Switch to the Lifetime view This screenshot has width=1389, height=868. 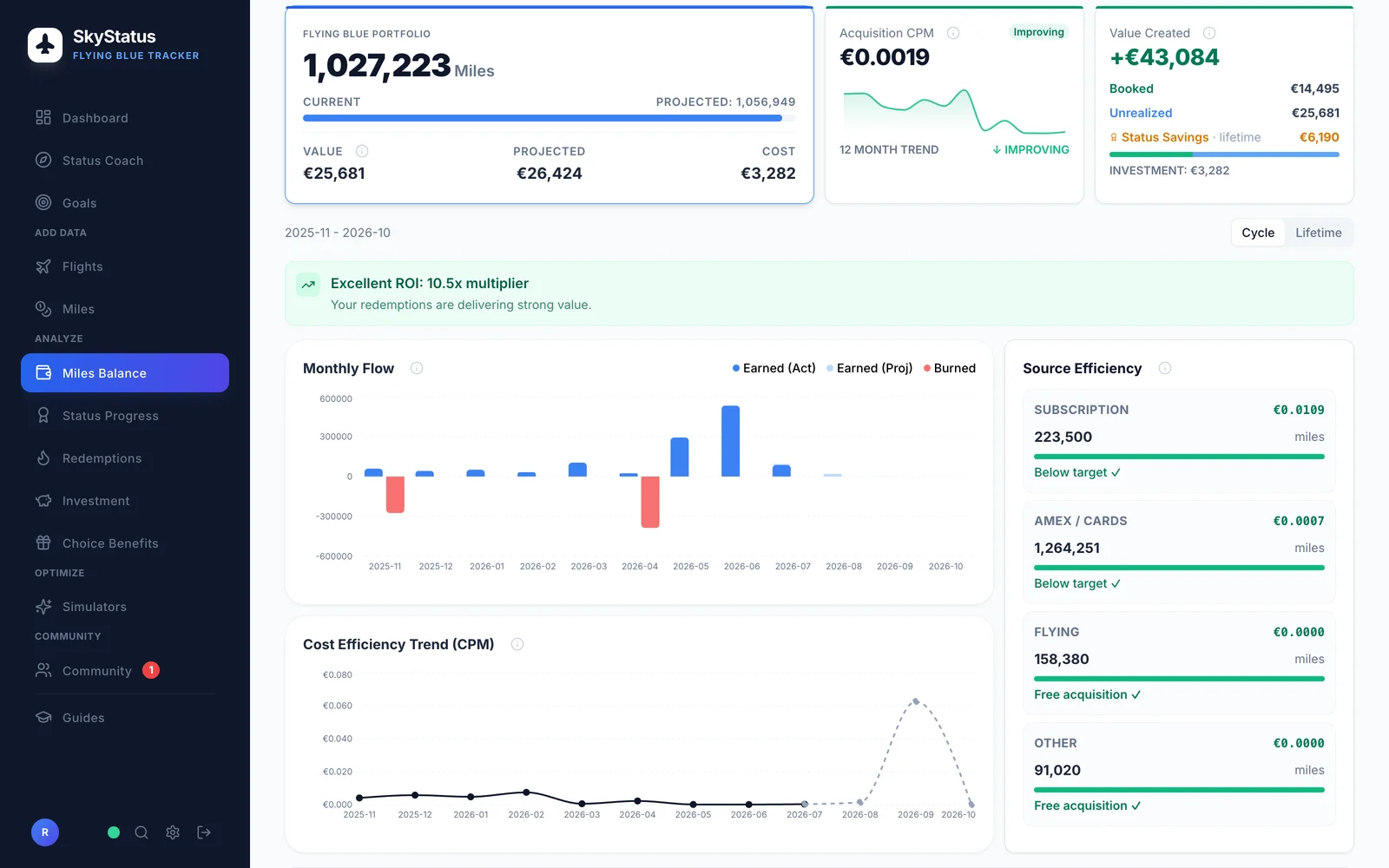(1318, 233)
